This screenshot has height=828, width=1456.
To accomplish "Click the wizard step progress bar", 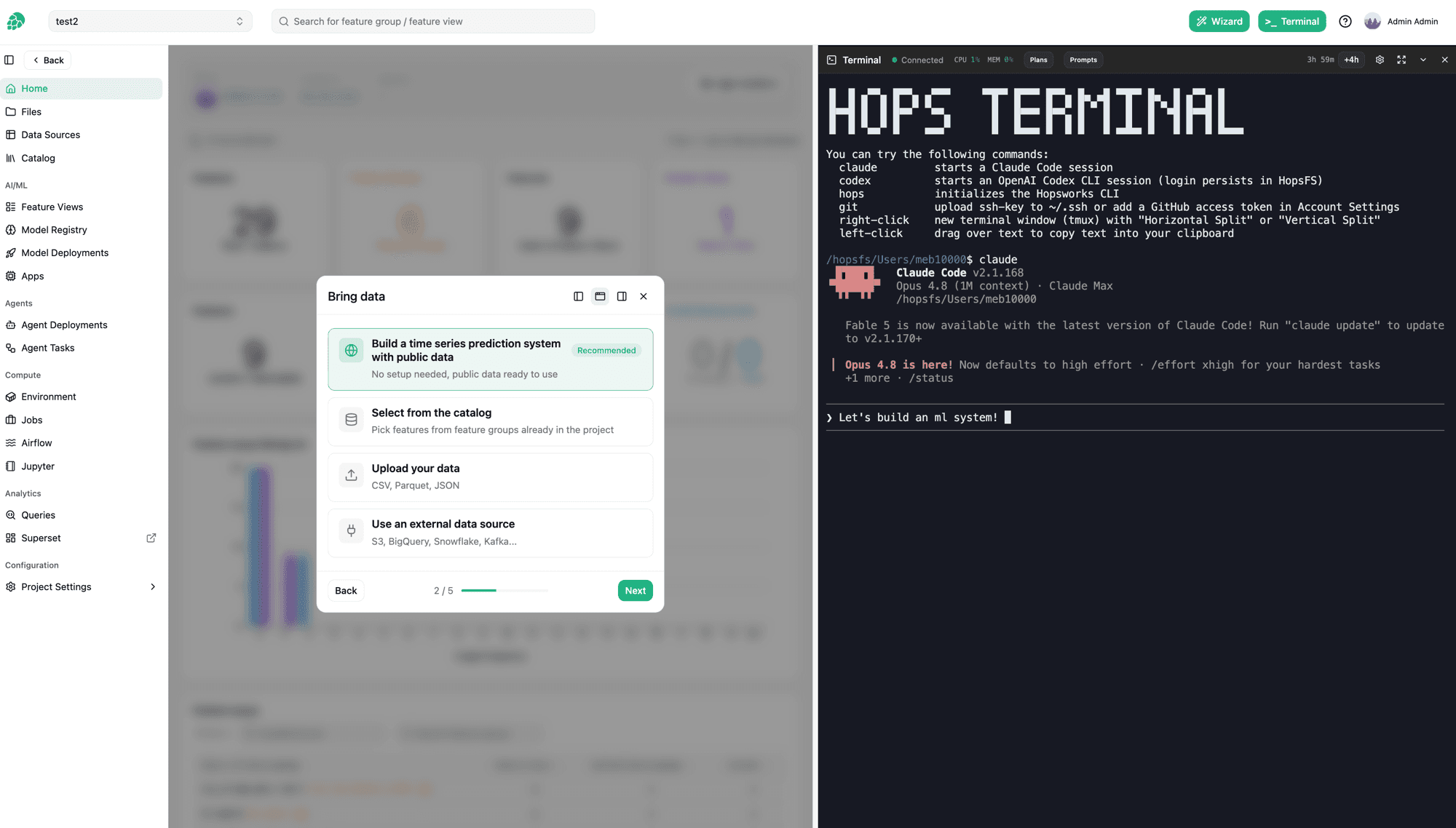I will point(505,590).
